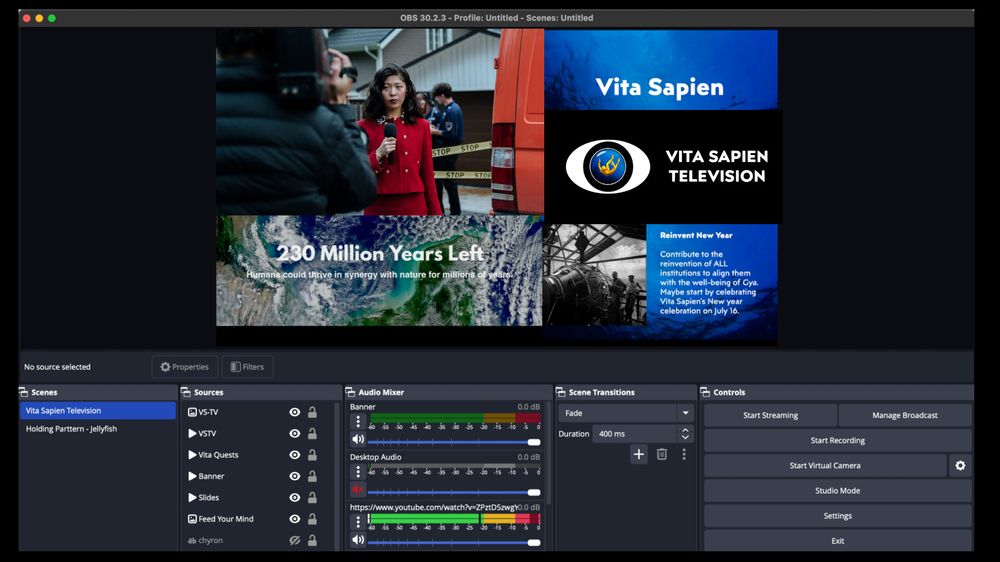Click Start Recording
Screen dimensions: 1000x562
click(x=838, y=440)
